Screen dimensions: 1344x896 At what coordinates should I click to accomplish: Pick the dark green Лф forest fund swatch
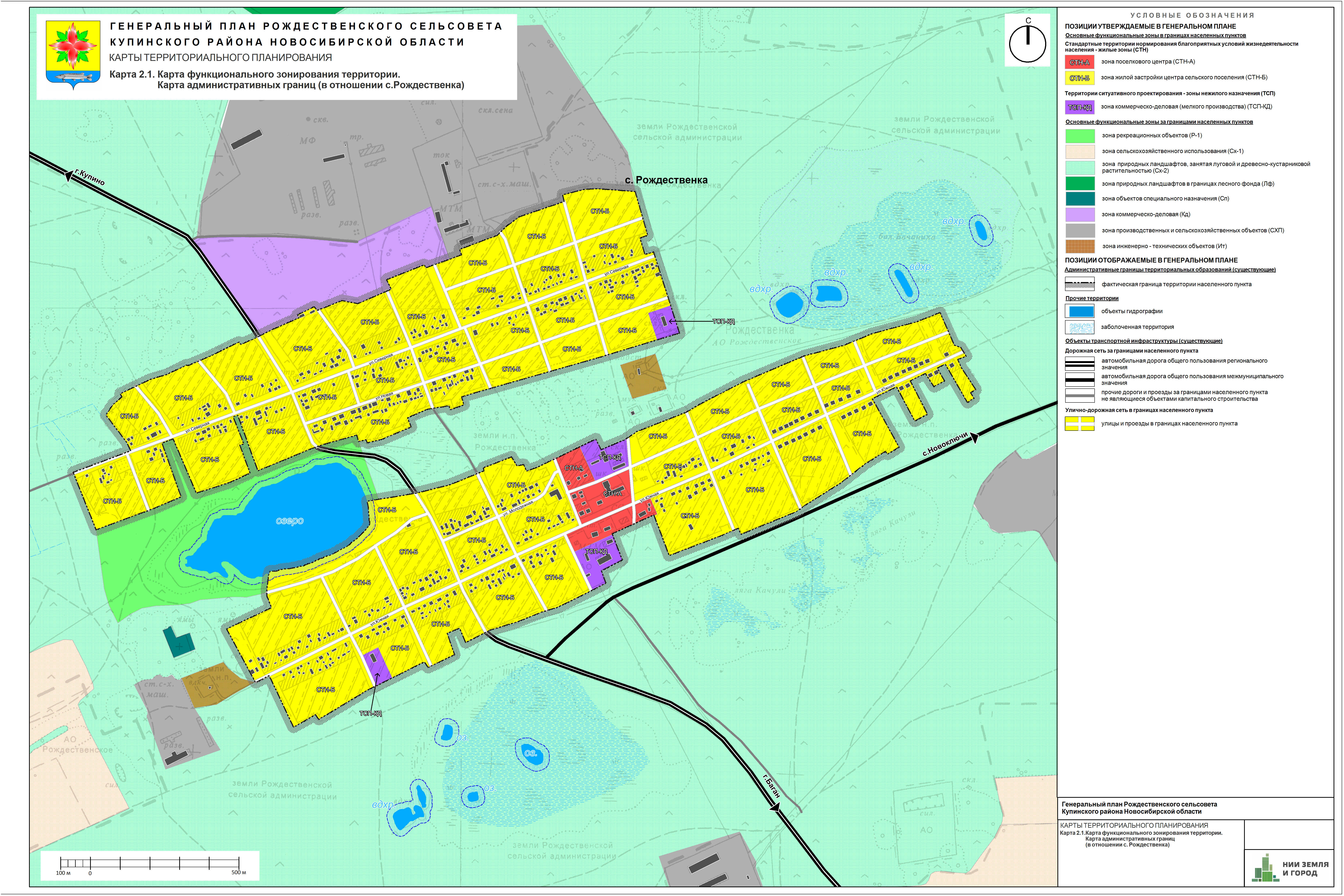pos(1080,183)
